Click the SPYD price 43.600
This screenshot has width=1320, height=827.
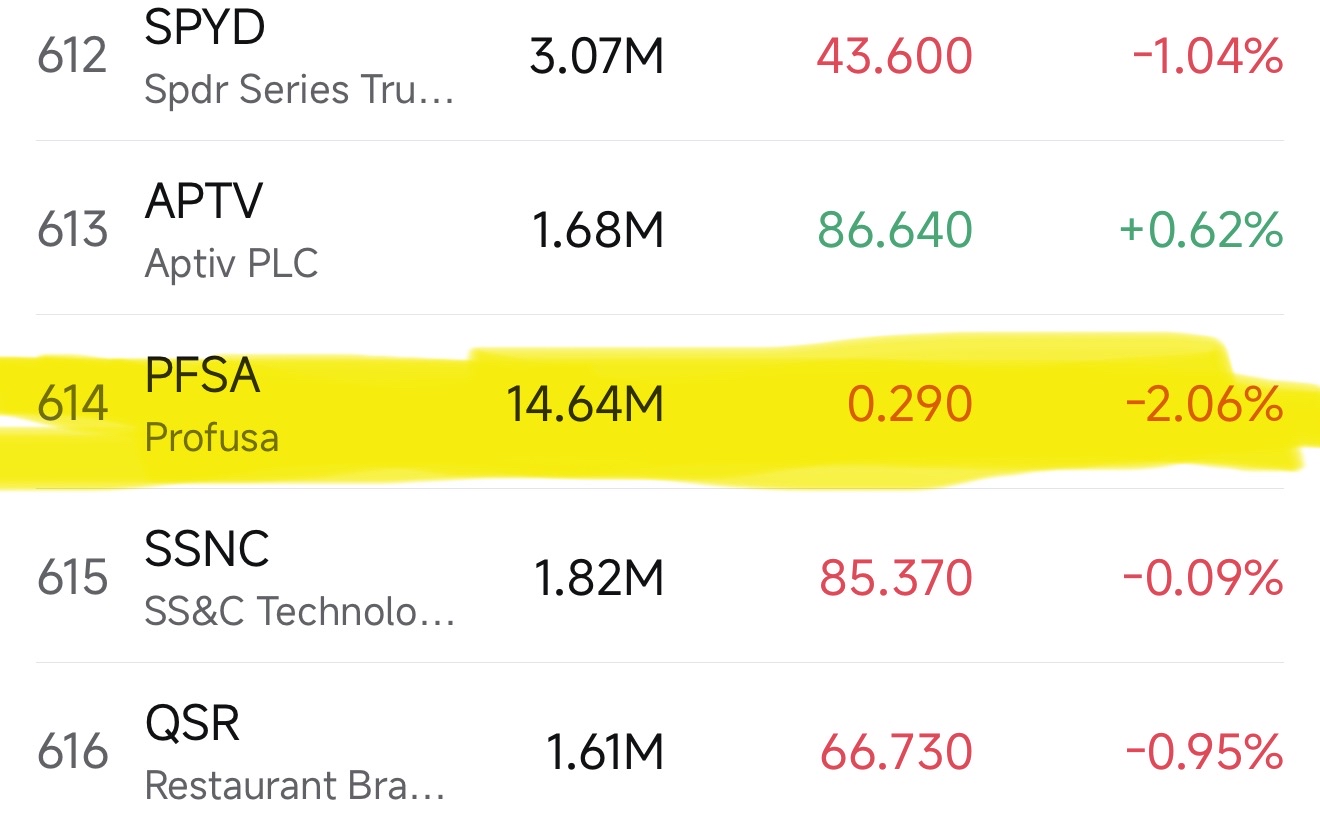(x=894, y=57)
